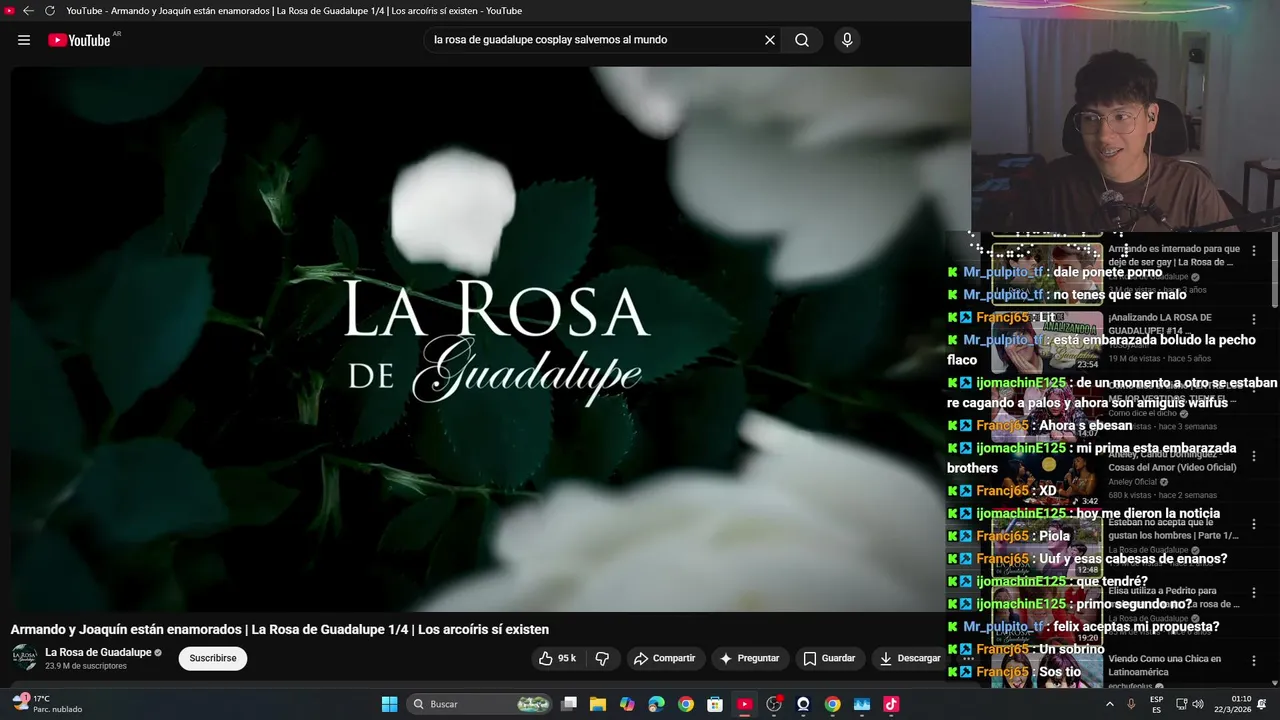Share the video with Compartir
The height and width of the screenshot is (720, 1280).
pos(664,658)
